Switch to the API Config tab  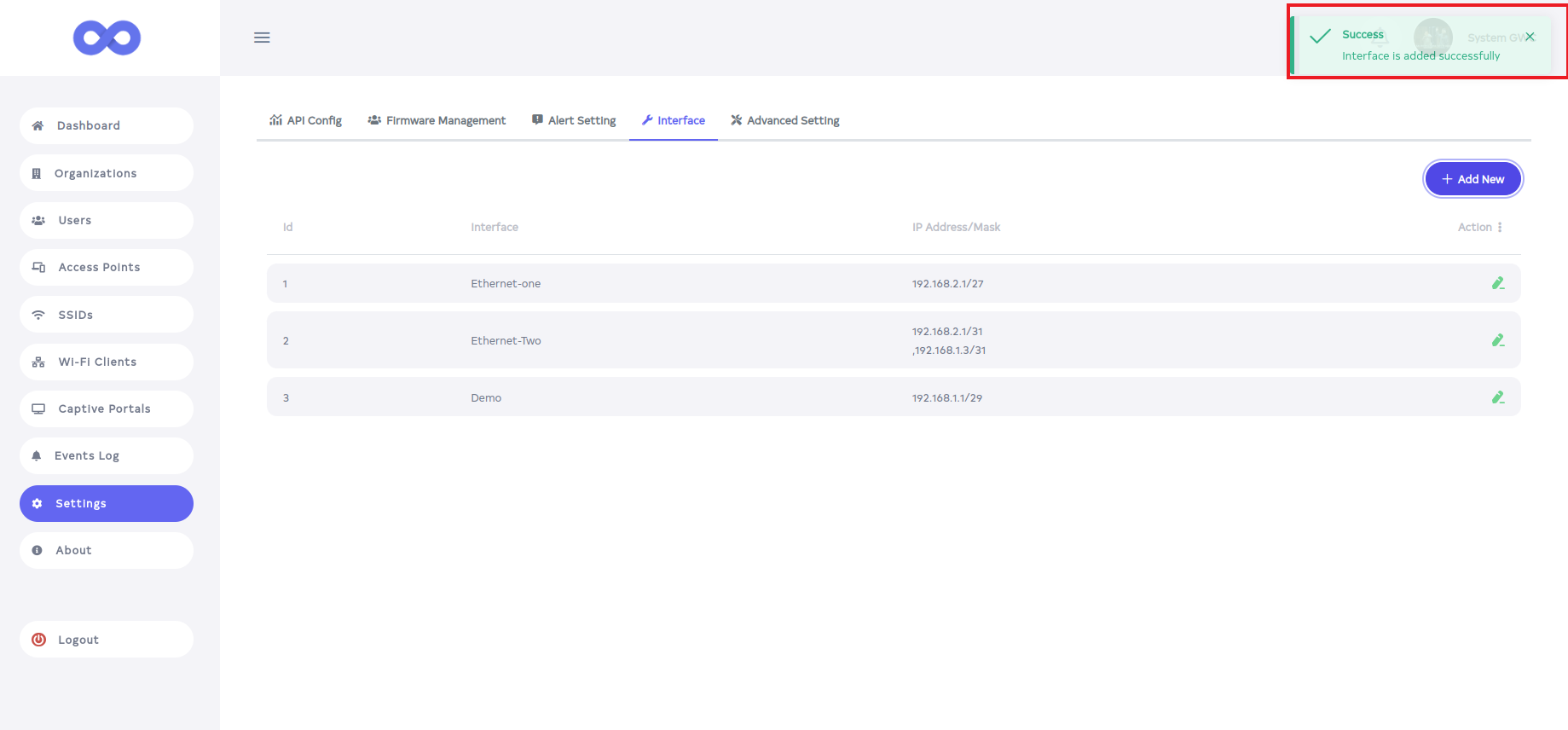pos(306,120)
